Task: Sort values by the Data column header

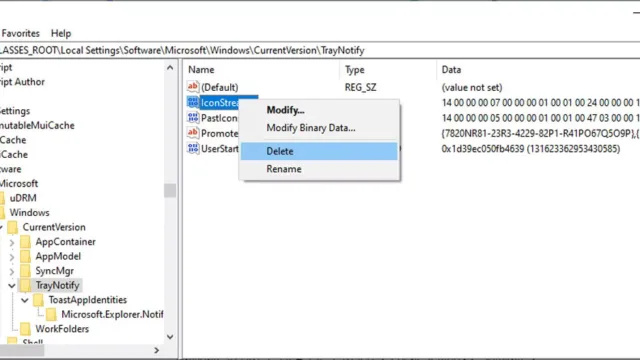Action: (538, 70)
